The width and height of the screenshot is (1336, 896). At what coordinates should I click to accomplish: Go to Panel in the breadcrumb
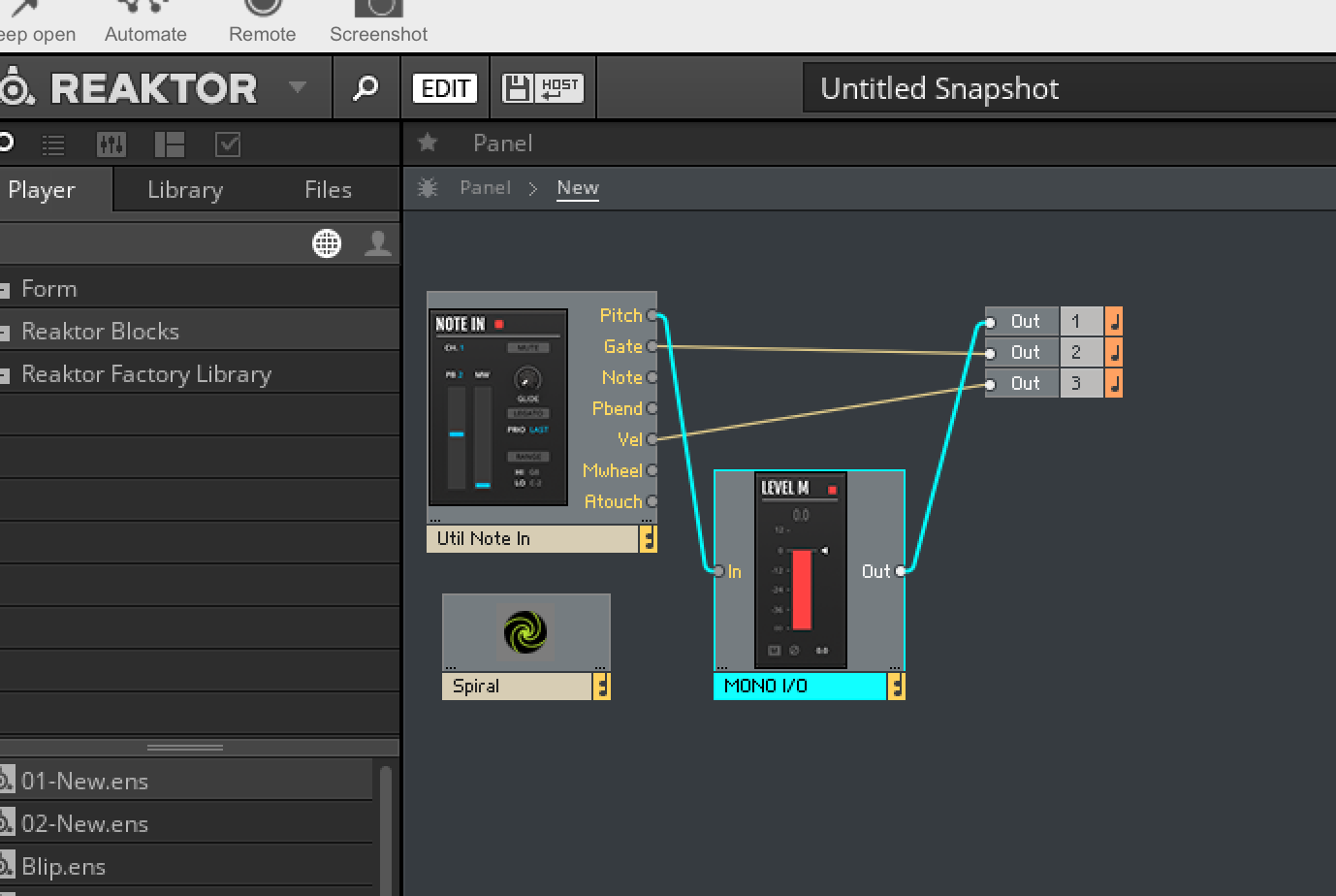point(485,188)
